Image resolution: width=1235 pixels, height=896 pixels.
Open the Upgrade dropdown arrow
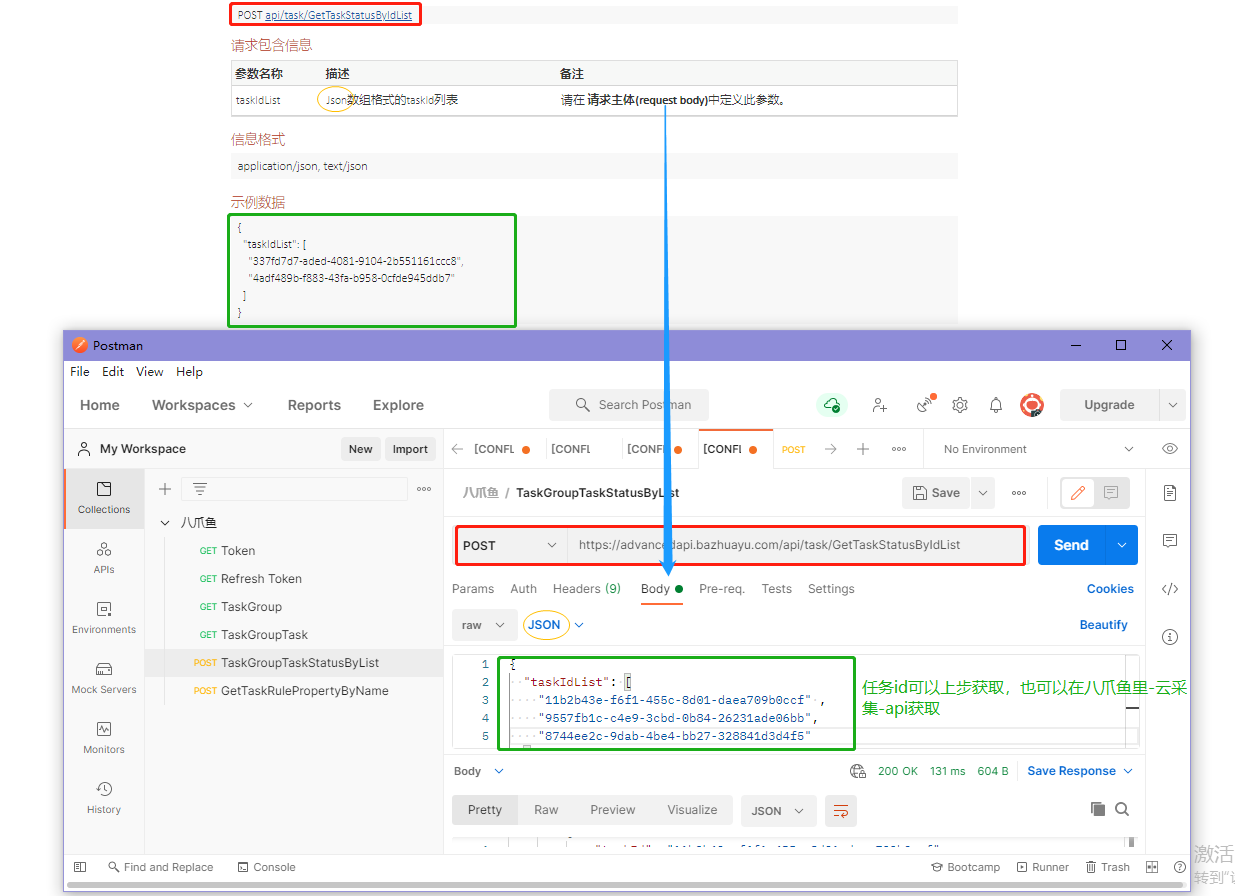1172,405
